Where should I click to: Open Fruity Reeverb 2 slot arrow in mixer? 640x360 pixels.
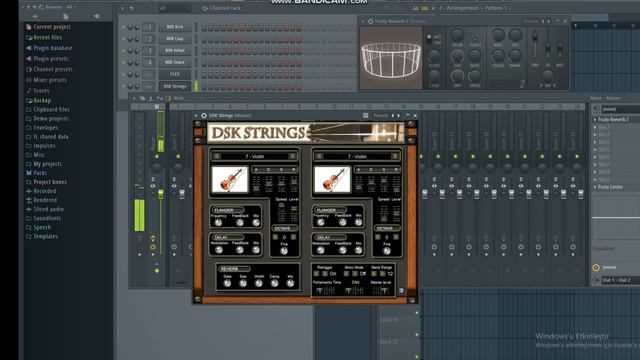point(595,120)
